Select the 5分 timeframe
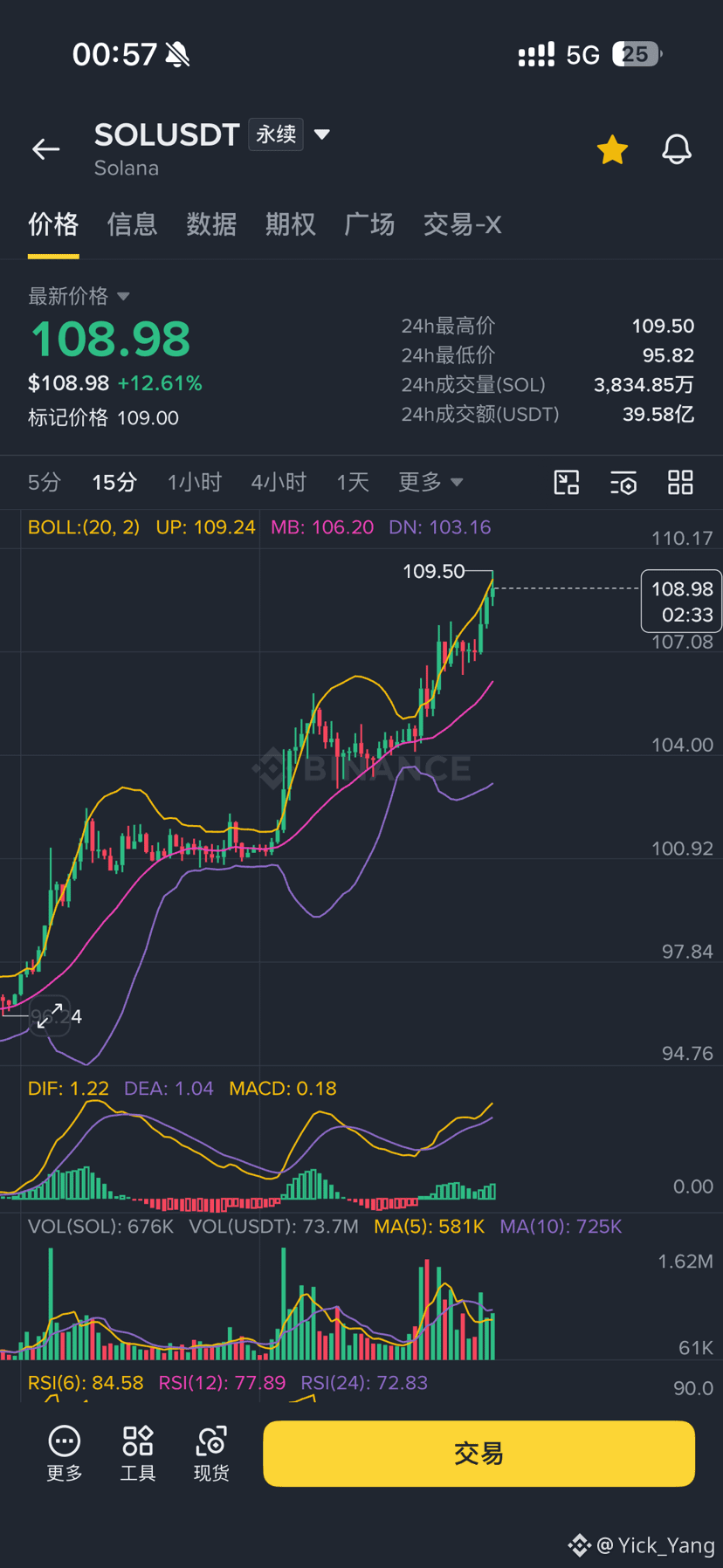 [x=45, y=482]
